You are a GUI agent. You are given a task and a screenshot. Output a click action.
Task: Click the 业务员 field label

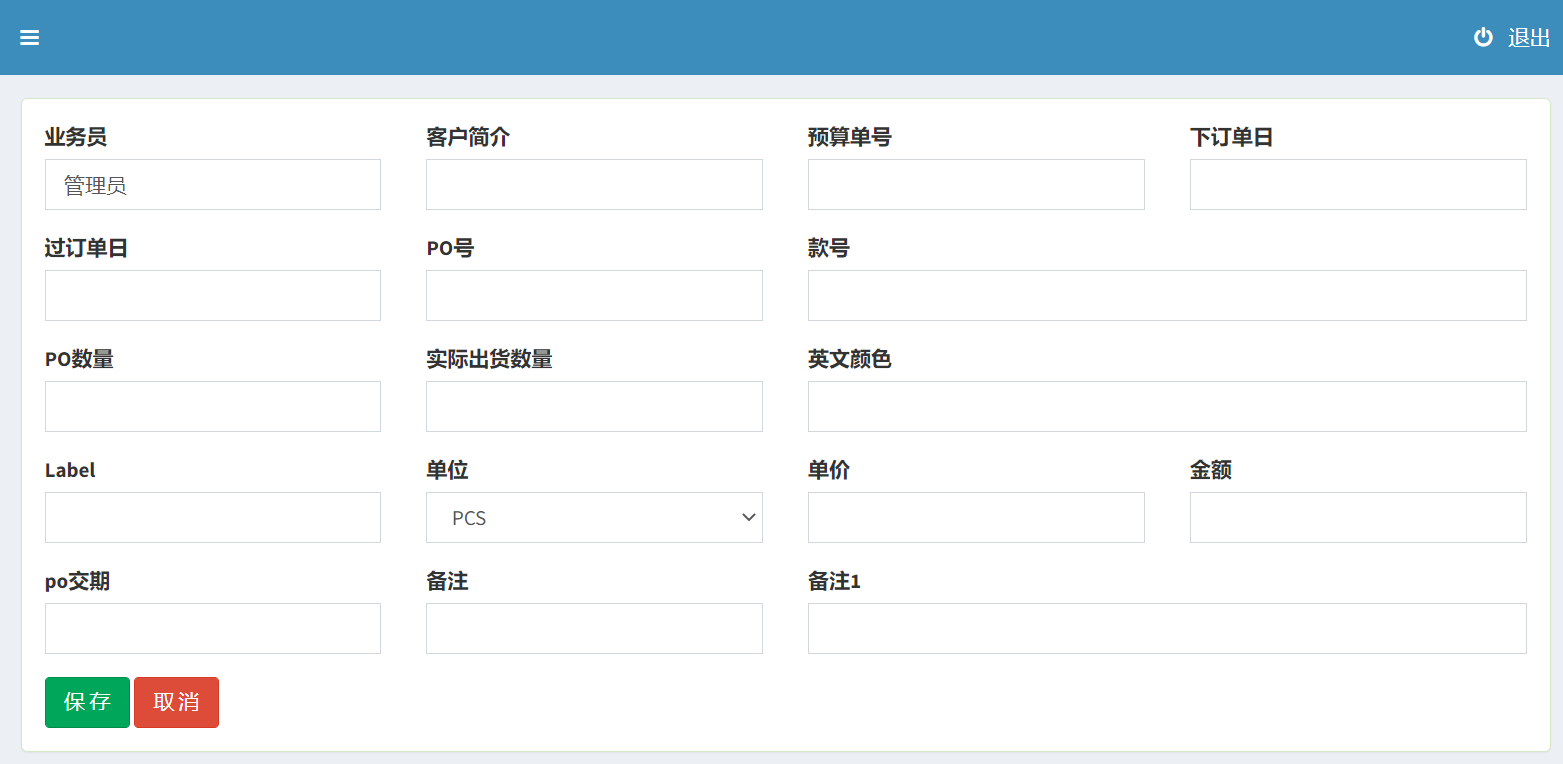[76, 138]
